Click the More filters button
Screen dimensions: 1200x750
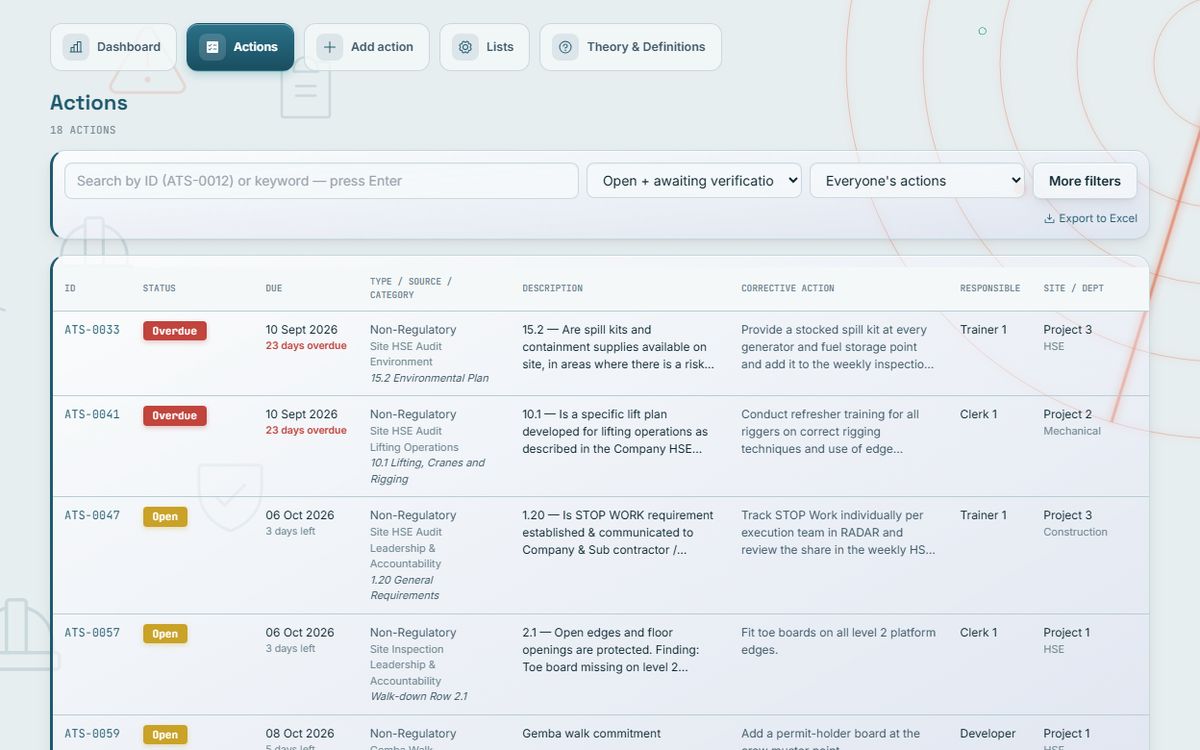[x=1085, y=181]
